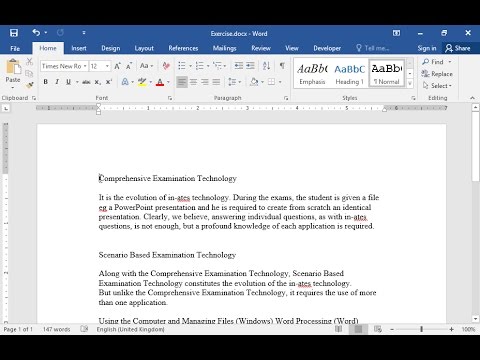Screen dimensions: 480x360
Task: Click the Replace button
Action: [x=437, y=74]
